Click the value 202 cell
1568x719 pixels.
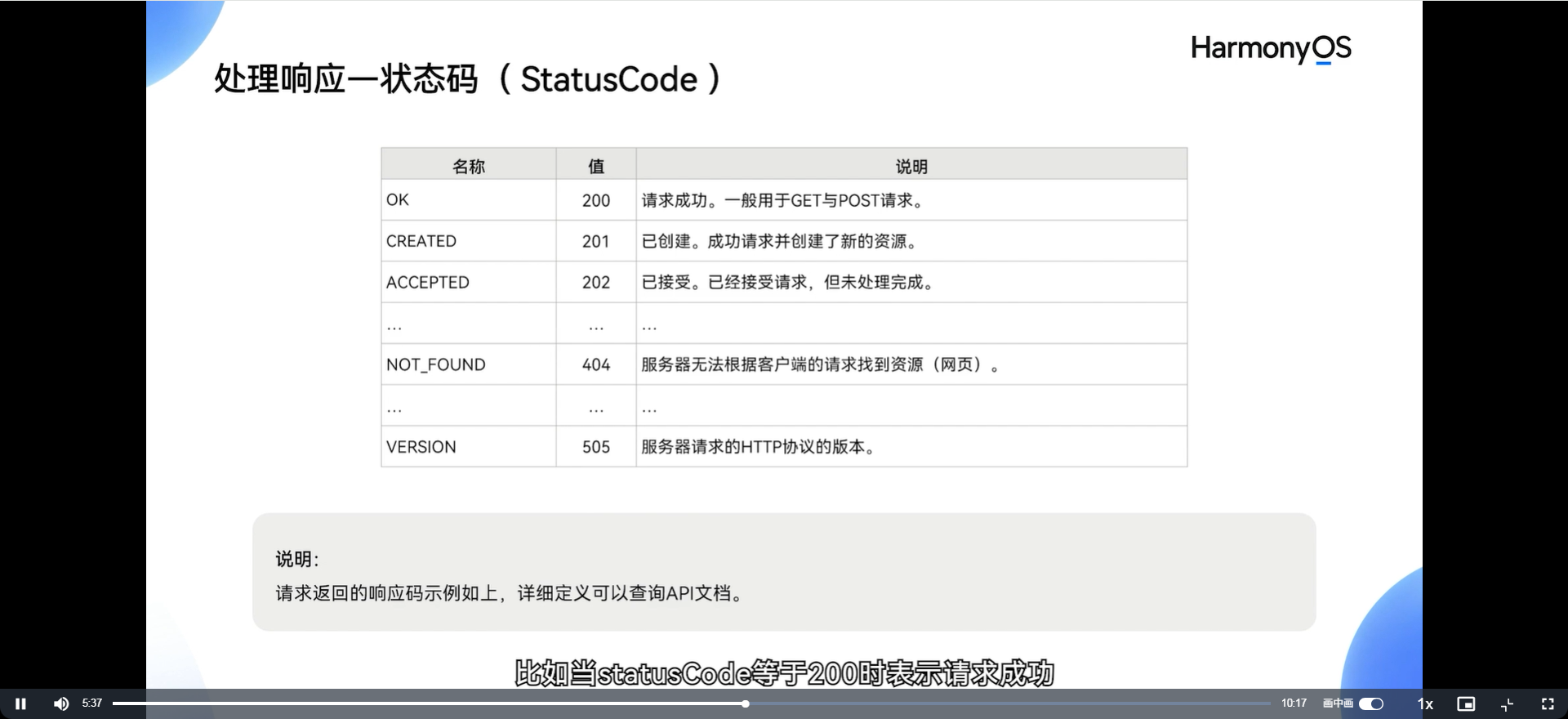596,282
